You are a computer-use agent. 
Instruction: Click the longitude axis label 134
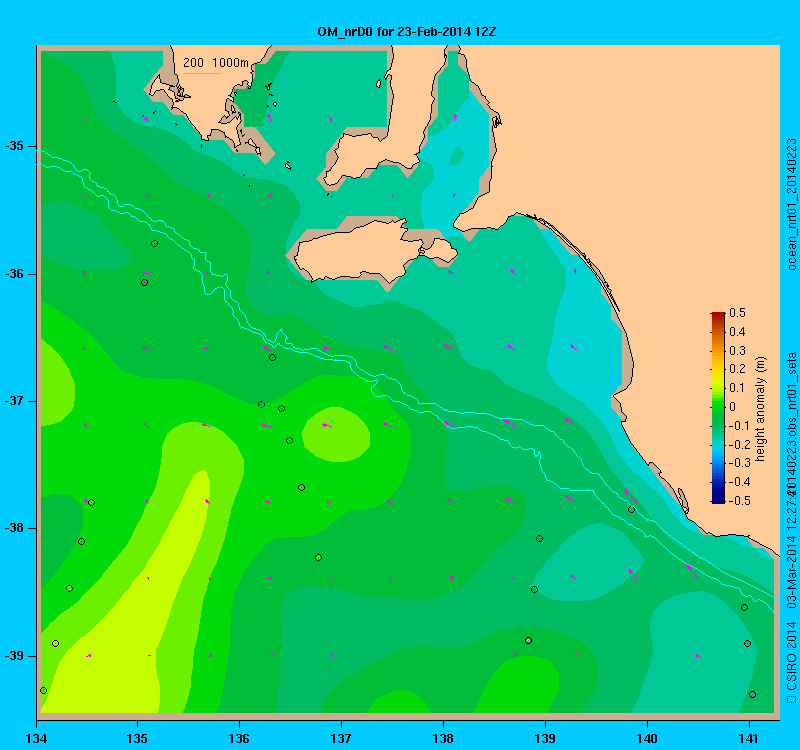coord(36,738)
